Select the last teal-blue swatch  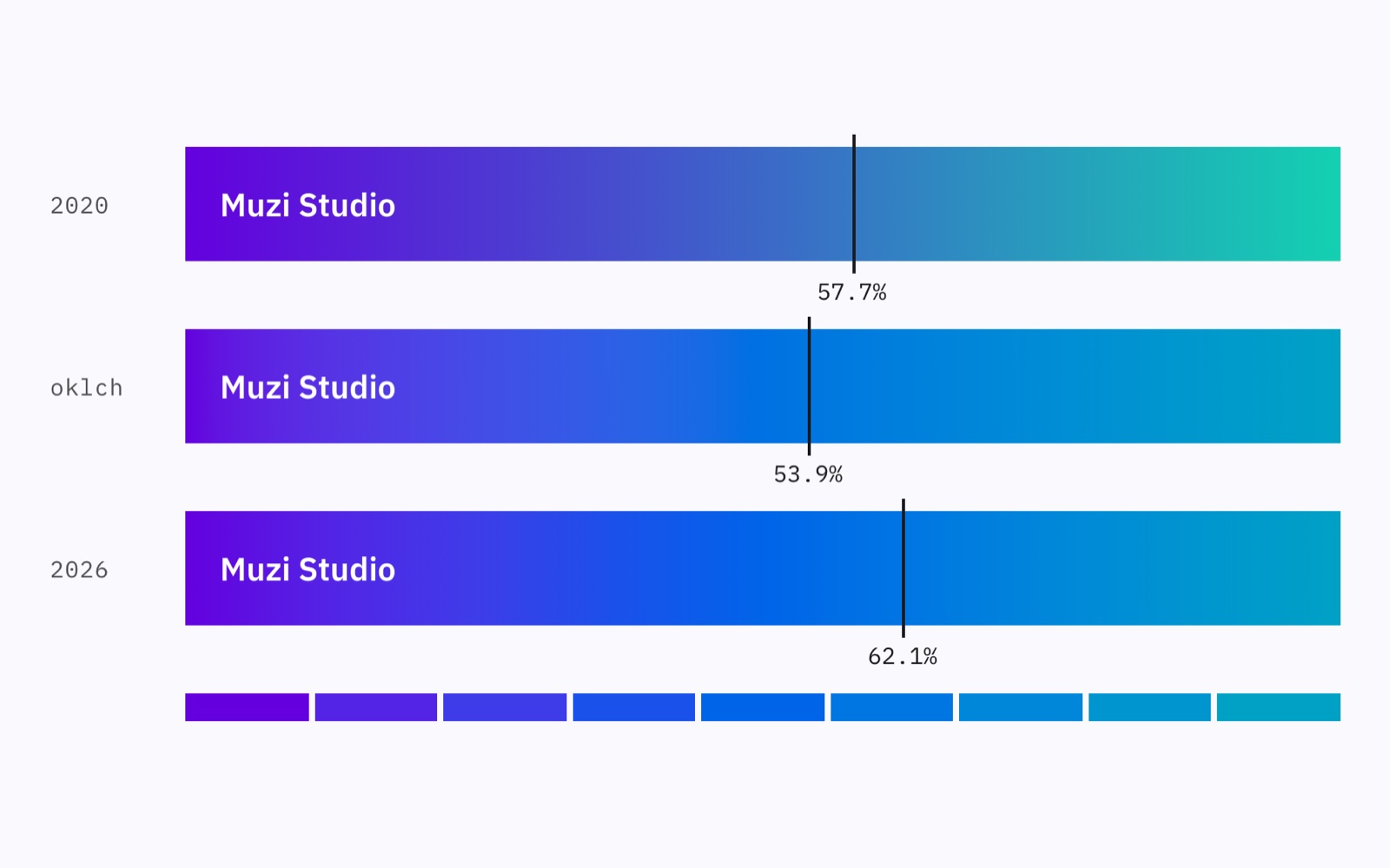[x=1279, y=707]
